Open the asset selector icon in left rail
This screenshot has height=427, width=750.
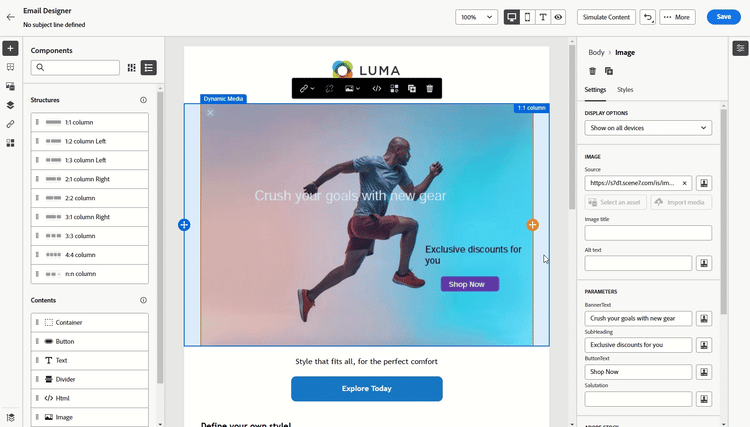tap(11, 86)
